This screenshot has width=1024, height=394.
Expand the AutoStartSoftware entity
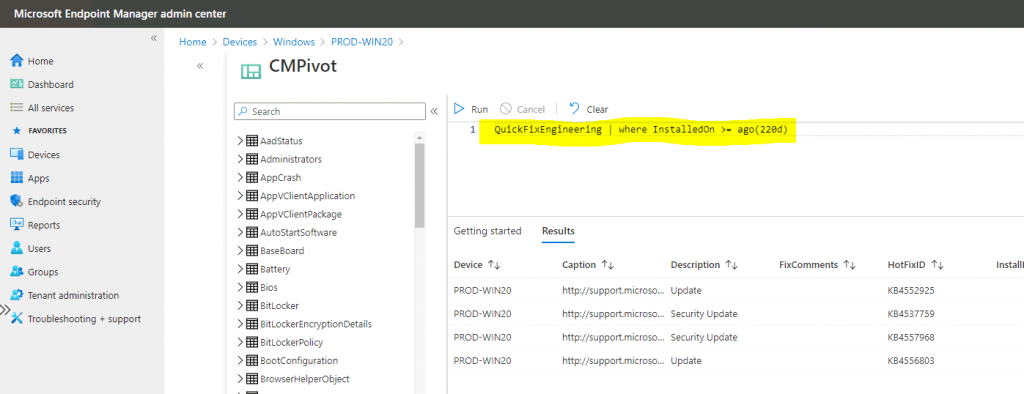[240, 232]
